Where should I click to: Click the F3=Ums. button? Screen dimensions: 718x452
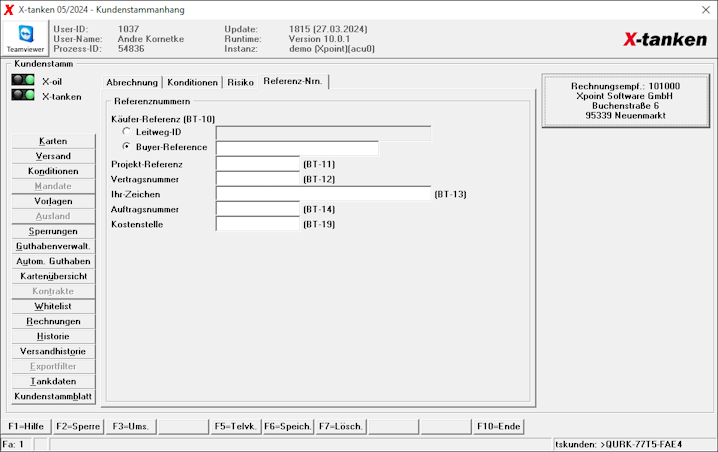pos(131,426)
